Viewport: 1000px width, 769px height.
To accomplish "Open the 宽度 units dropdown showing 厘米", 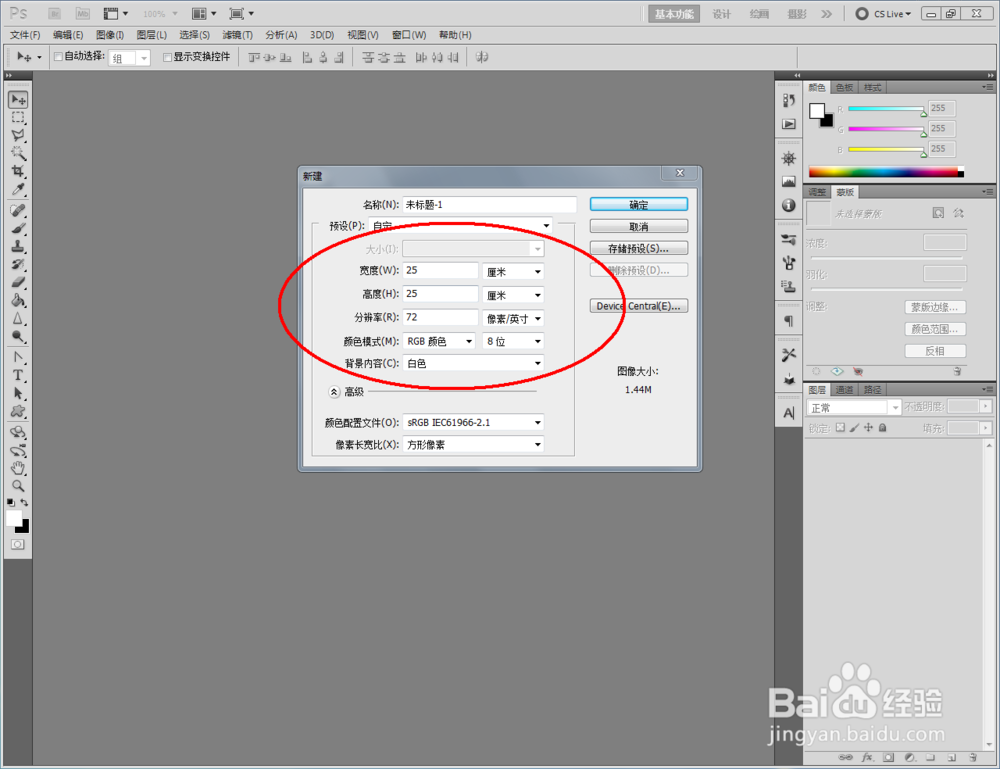I will [512, 270].
